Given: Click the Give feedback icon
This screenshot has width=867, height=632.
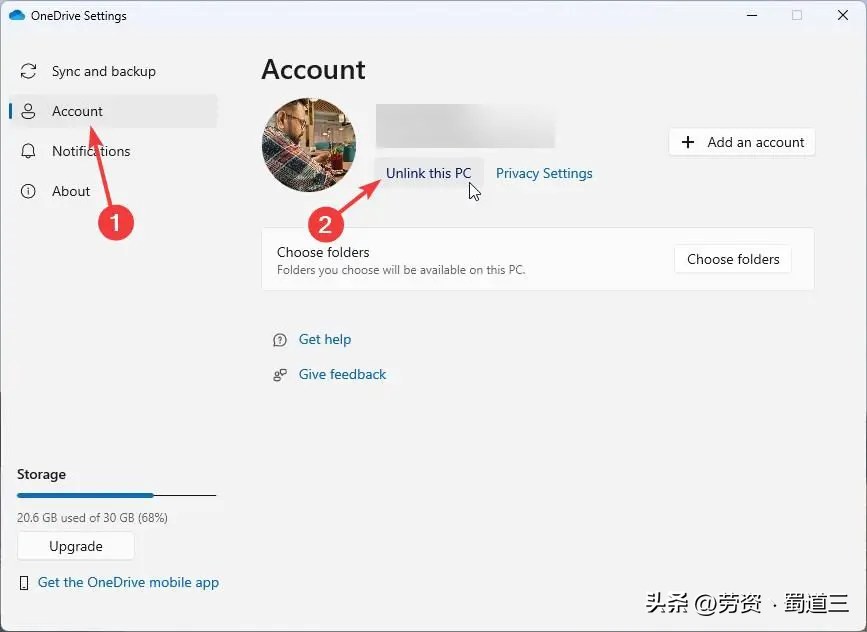Looking at the screenshot, I should click(x=279, y=374).
